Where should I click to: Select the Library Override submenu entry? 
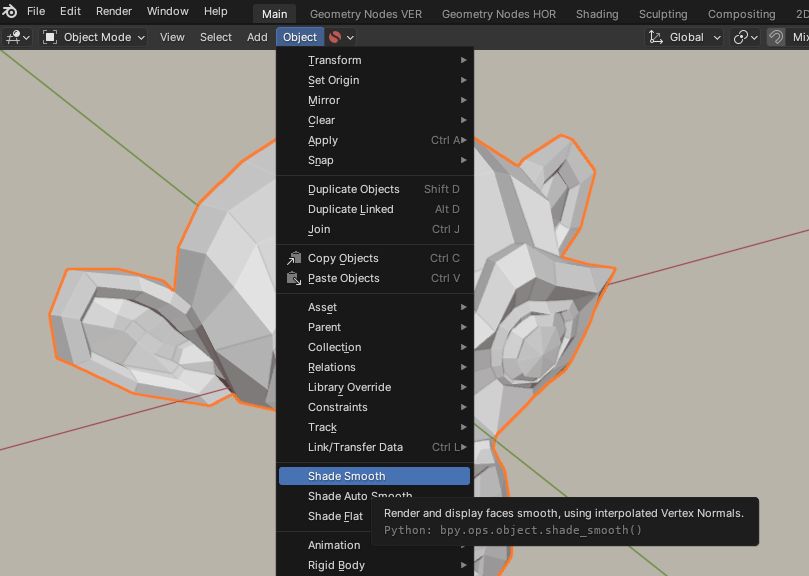pyautogui.click(x=375, y=388)
